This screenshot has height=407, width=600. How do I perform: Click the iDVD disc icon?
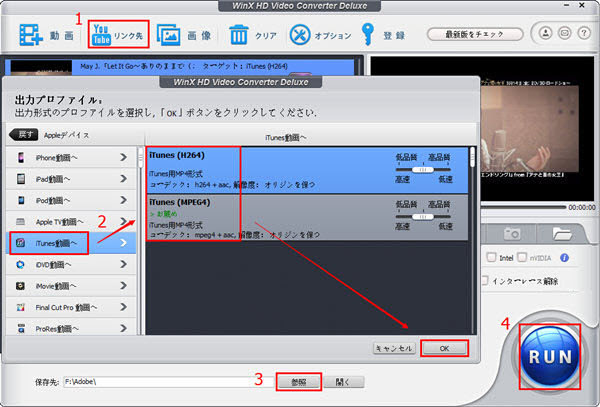point(21,264)
